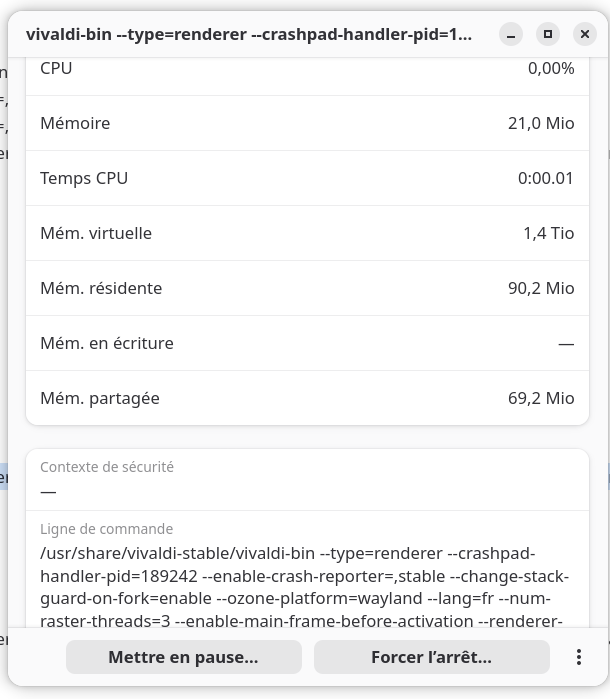Image resolution: width=610 pixels, height=699 pixels.
Task: Select the Mém. résidente label
Action: [101, 288]
